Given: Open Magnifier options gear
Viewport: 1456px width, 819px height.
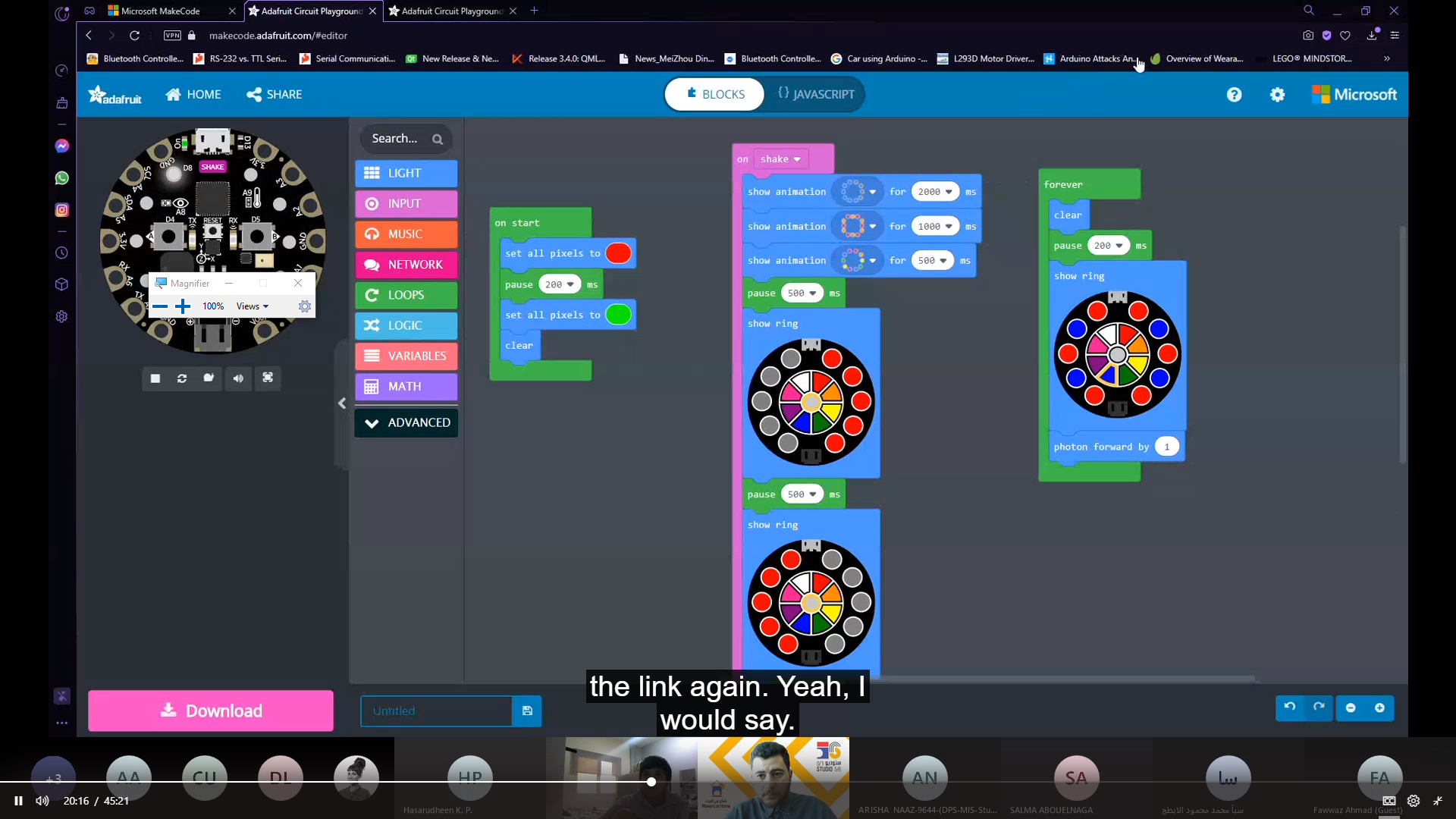Looking at the screenshot, I should coord(305,306).
